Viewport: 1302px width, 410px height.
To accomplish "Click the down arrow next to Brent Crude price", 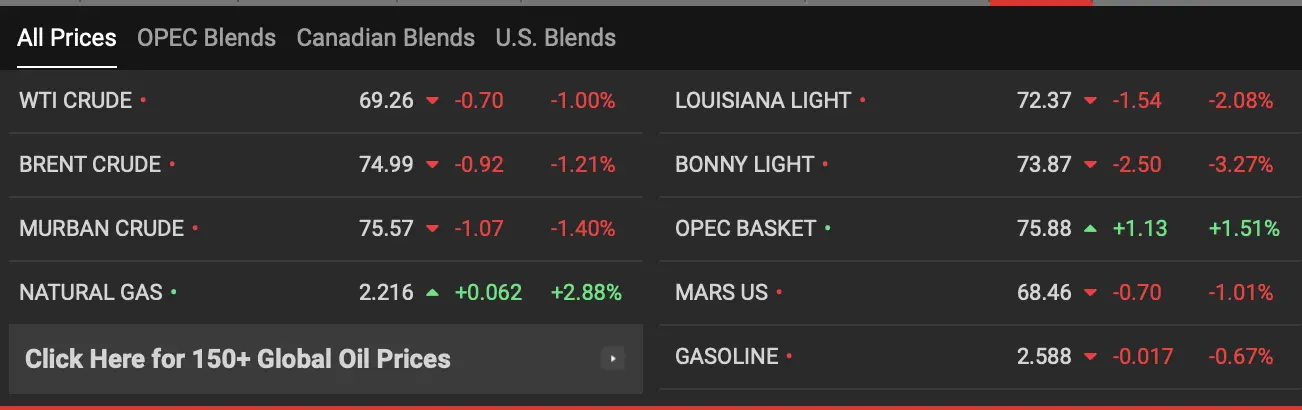I will 432,165.
